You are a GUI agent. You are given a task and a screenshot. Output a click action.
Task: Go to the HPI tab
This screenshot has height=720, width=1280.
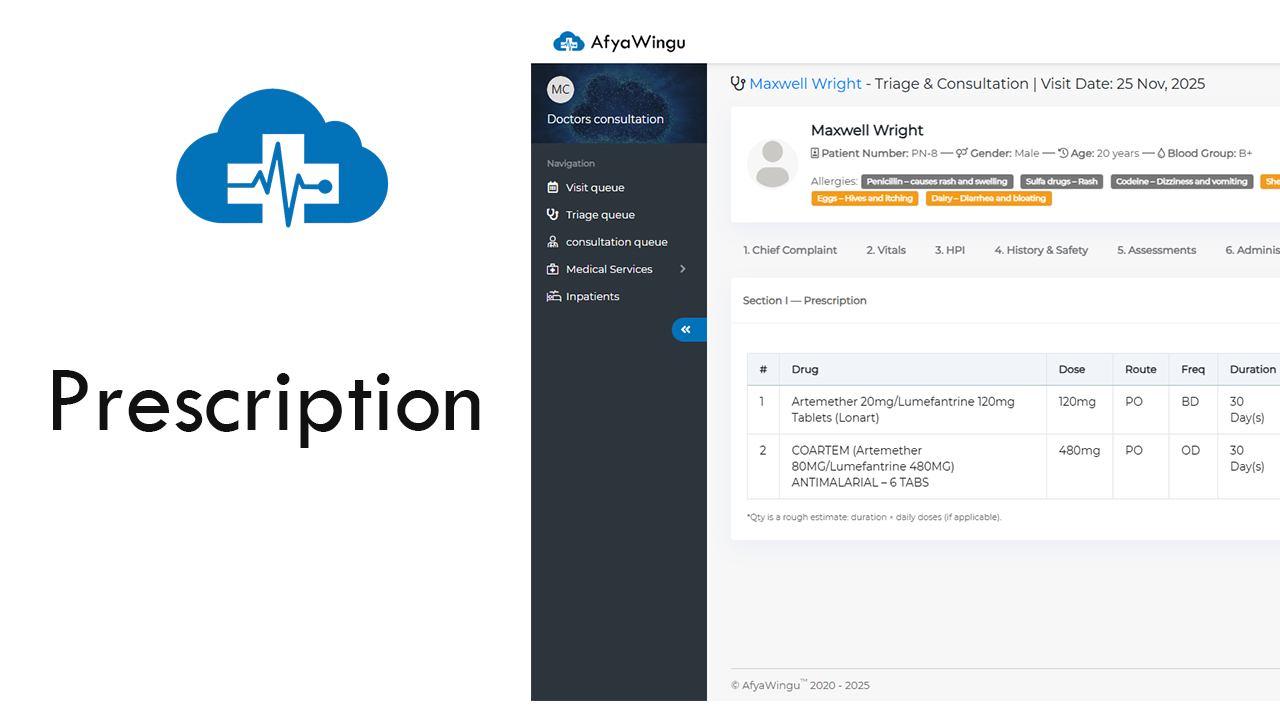[949, 250]
